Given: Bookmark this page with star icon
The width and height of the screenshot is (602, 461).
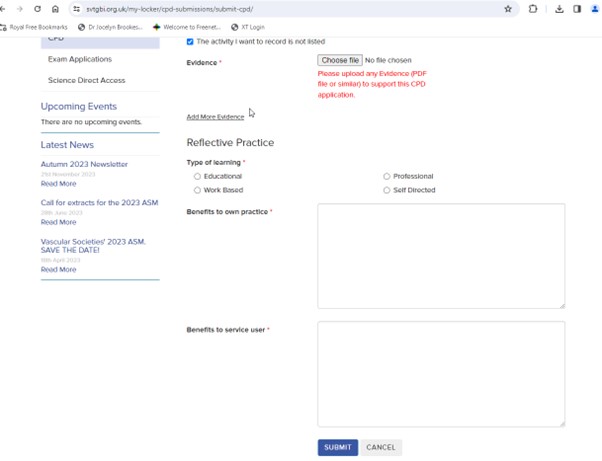Looking at the screenshot, I should (508, 9).
